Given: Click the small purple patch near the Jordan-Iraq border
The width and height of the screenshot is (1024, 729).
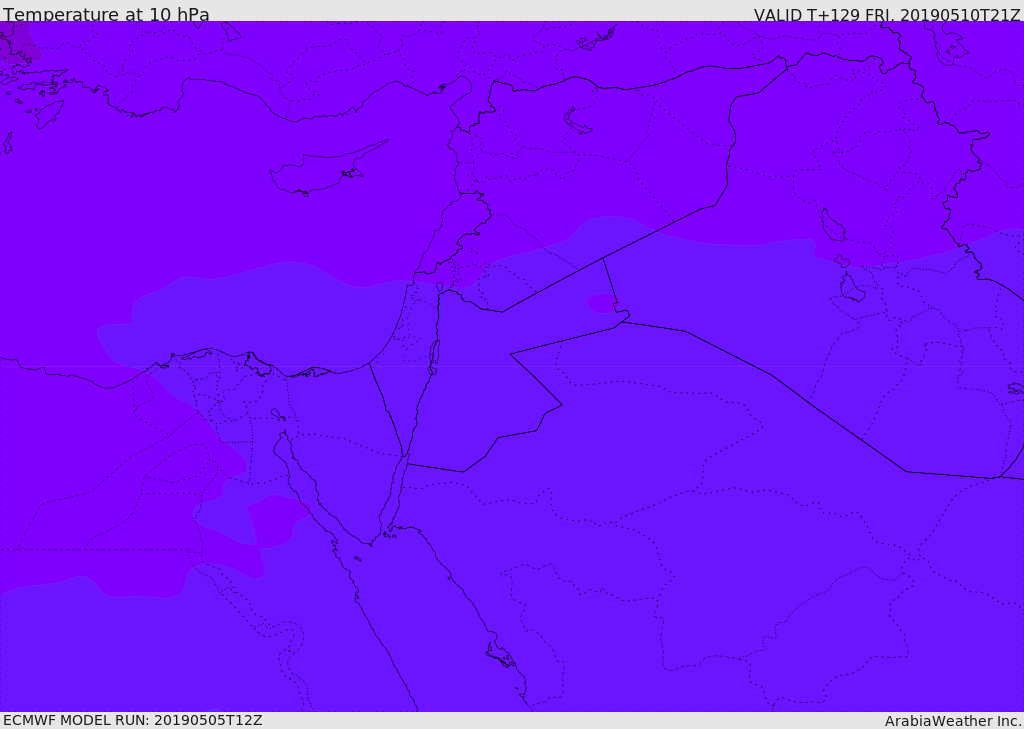Looking at the screenshot, I should pos(601,303).
